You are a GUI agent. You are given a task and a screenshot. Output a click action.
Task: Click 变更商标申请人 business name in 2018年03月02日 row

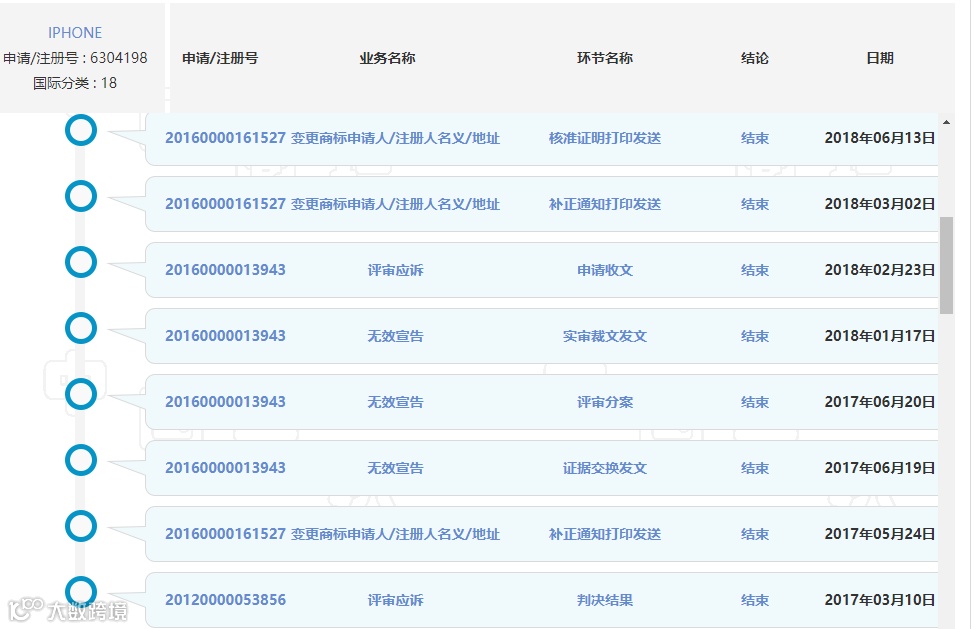point(396,204)
